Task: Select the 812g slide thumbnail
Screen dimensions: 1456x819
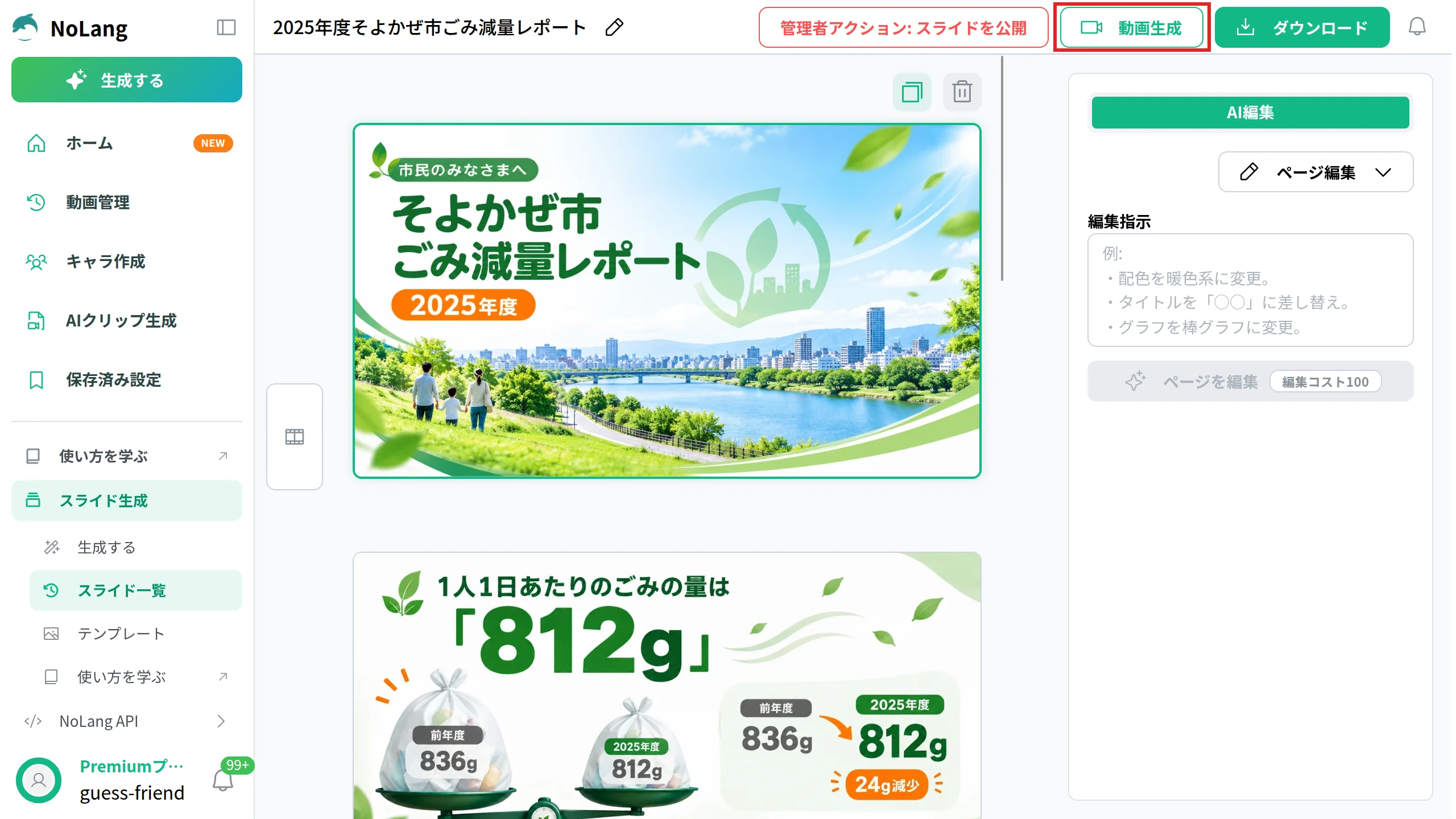Action: click(x=667, y=685)
